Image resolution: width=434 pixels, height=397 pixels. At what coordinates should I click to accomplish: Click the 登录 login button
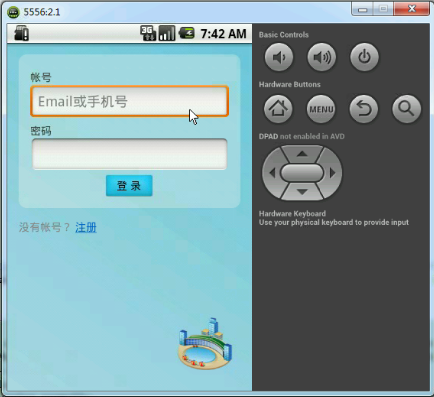point(129,186)
